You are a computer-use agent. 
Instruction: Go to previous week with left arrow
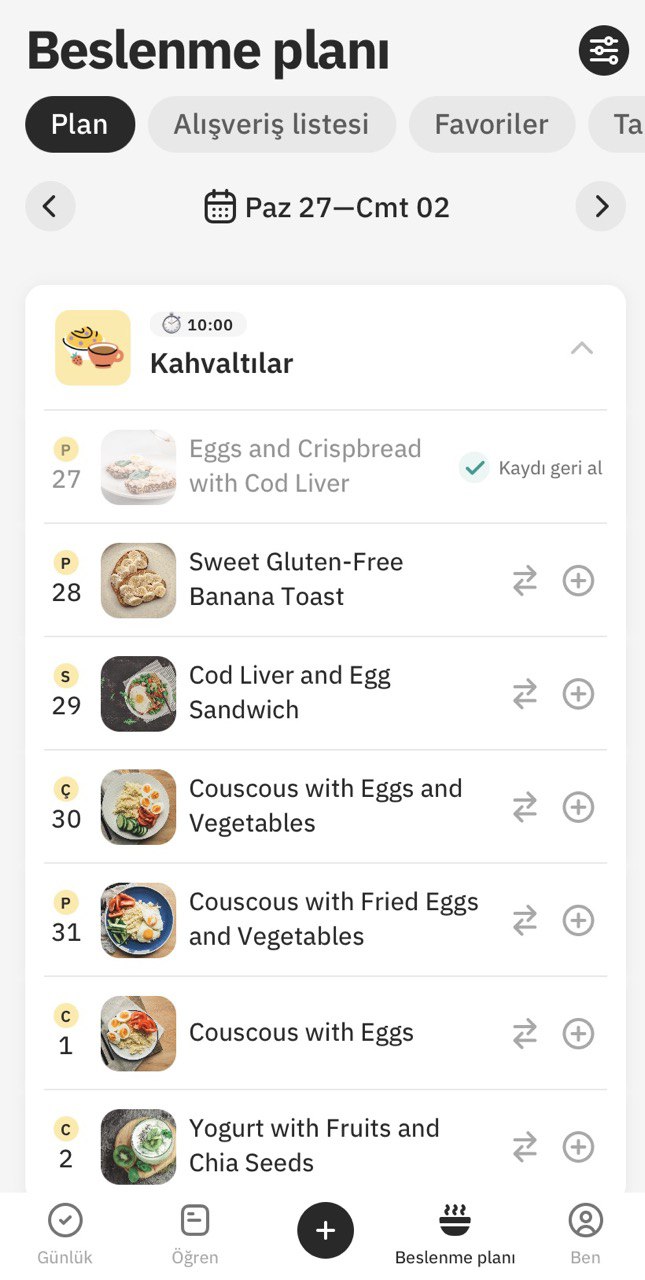coord(50,207)
